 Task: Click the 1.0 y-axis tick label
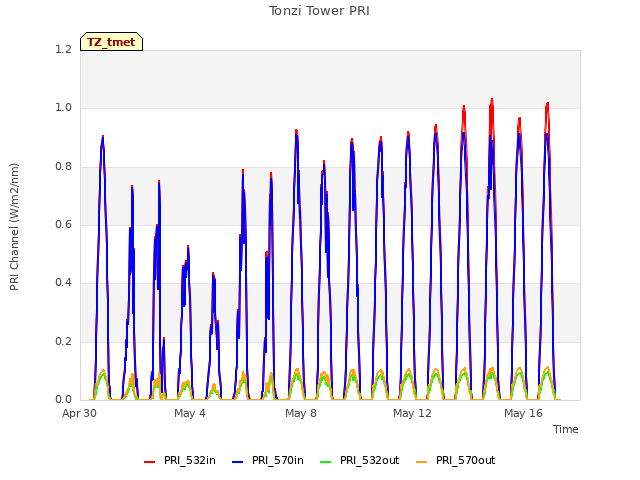(x=63, y=108)
